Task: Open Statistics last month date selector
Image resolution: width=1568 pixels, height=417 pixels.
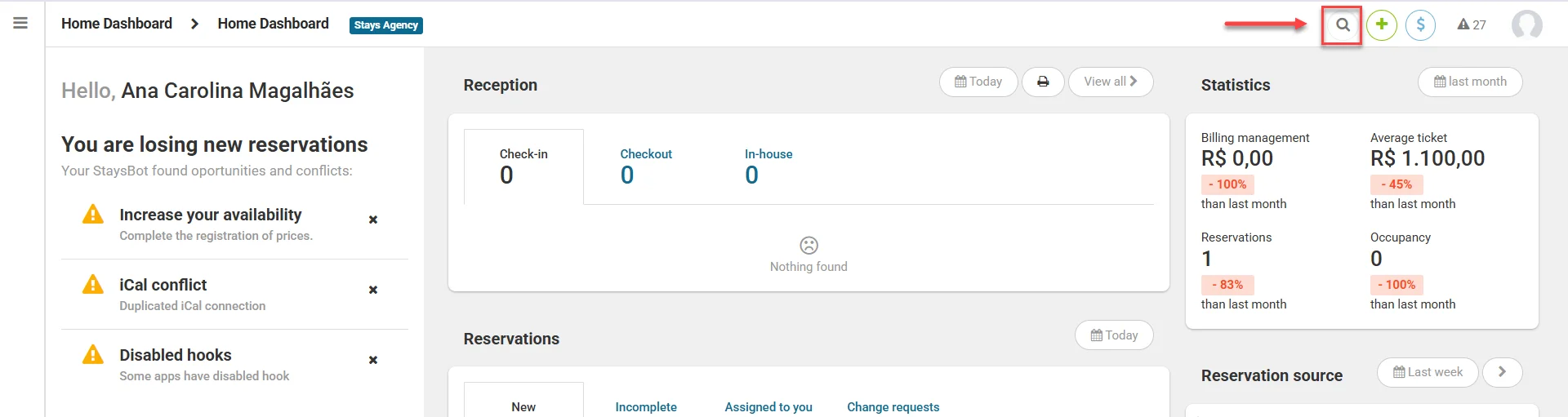Action: (x=1470, y=82)
